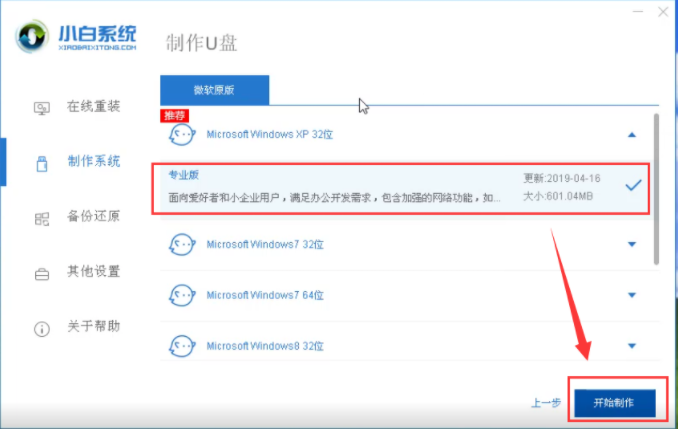This screenshot has height=429, width=678.
Task: Collapse the Microsoft Windows XP 32位 entry
Action: point(632,135)
